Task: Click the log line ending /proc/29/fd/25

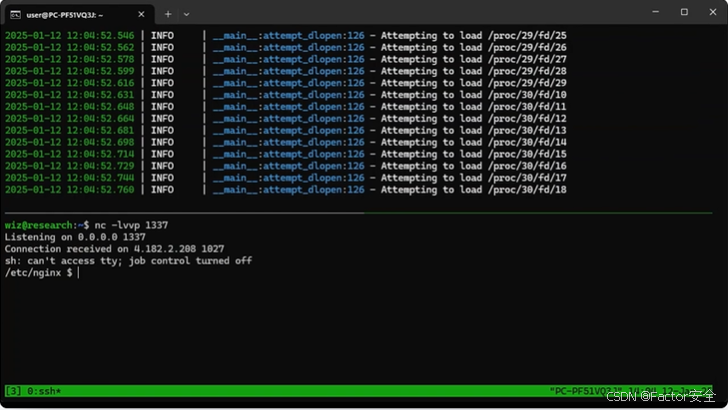Action: point(286,36)
